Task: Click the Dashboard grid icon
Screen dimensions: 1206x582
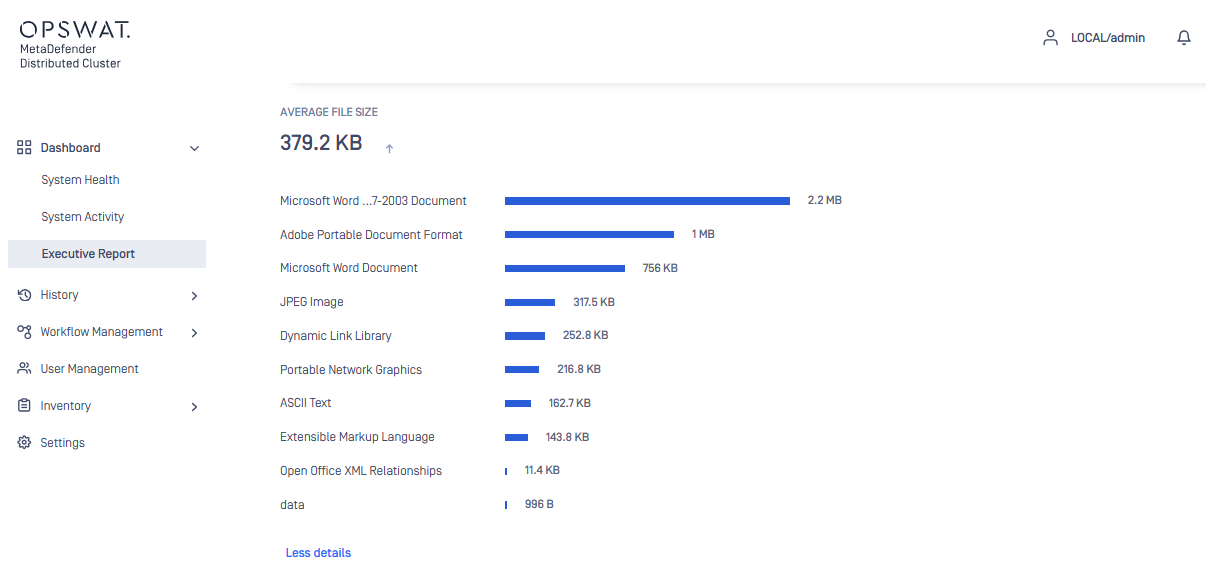Action: (25, 148)
